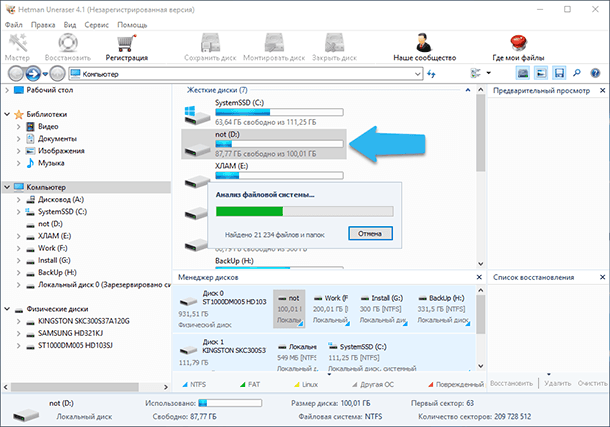Expand KINGSTON SKC300S37A120G node

[x=18, y=321]
